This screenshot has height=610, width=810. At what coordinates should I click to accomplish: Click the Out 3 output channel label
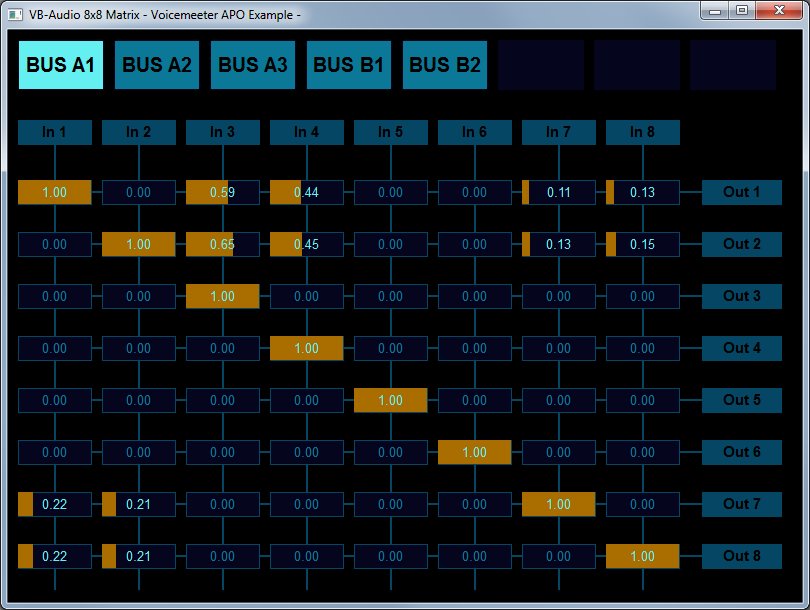[741, 296]
